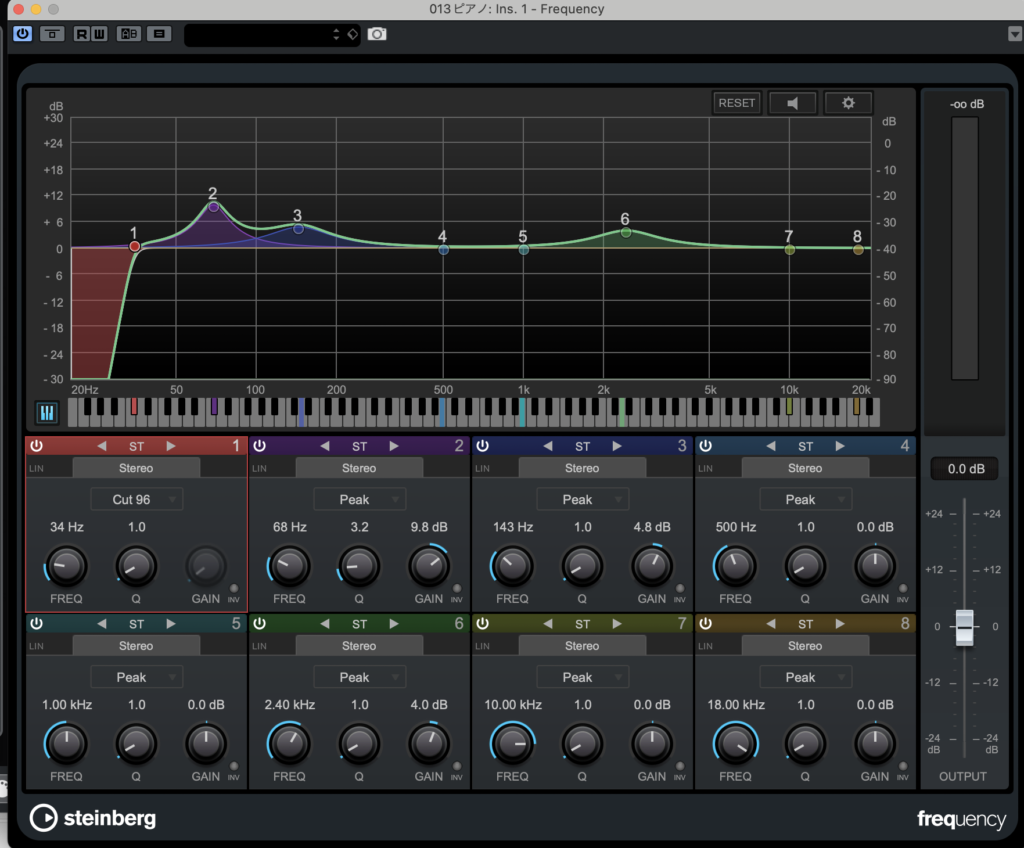Select the Stereo tab of band 7
The image size is (1024, 848).
581,646
